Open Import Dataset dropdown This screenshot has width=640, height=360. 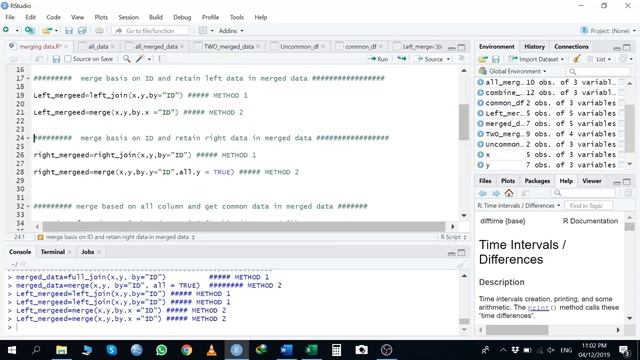537,59
